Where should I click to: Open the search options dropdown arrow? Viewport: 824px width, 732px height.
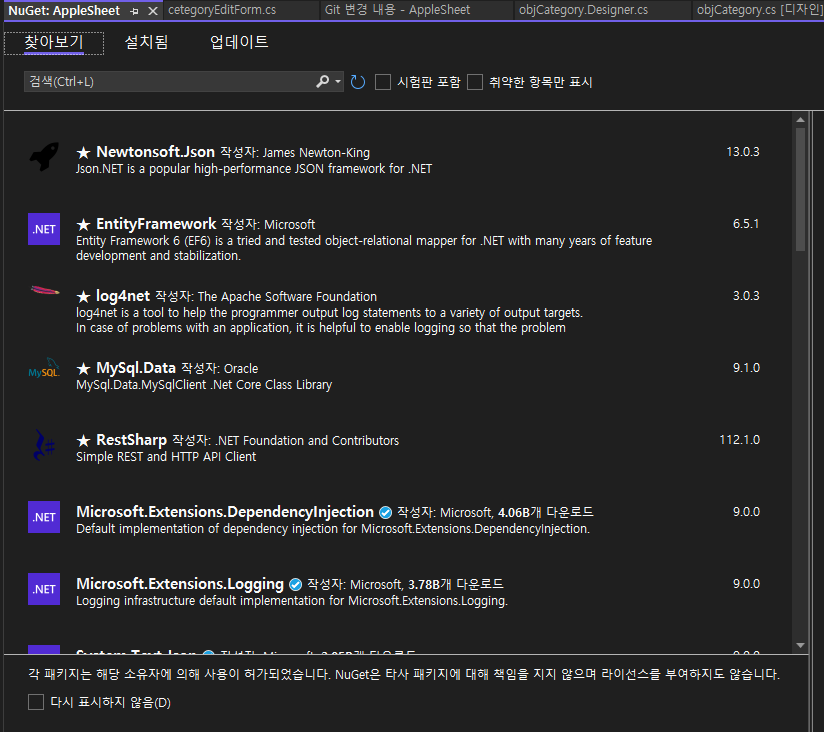[338, 81]
